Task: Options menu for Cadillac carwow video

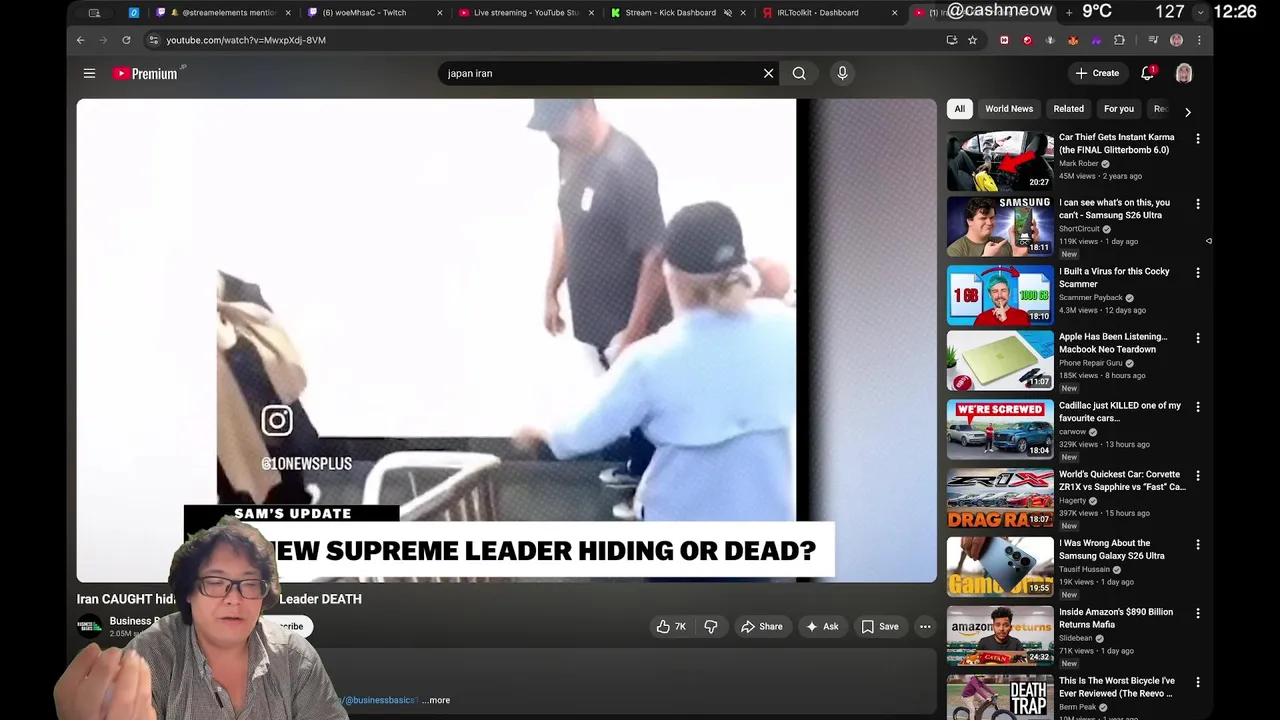Action: pyautogui.click(x=1197, y=407)
